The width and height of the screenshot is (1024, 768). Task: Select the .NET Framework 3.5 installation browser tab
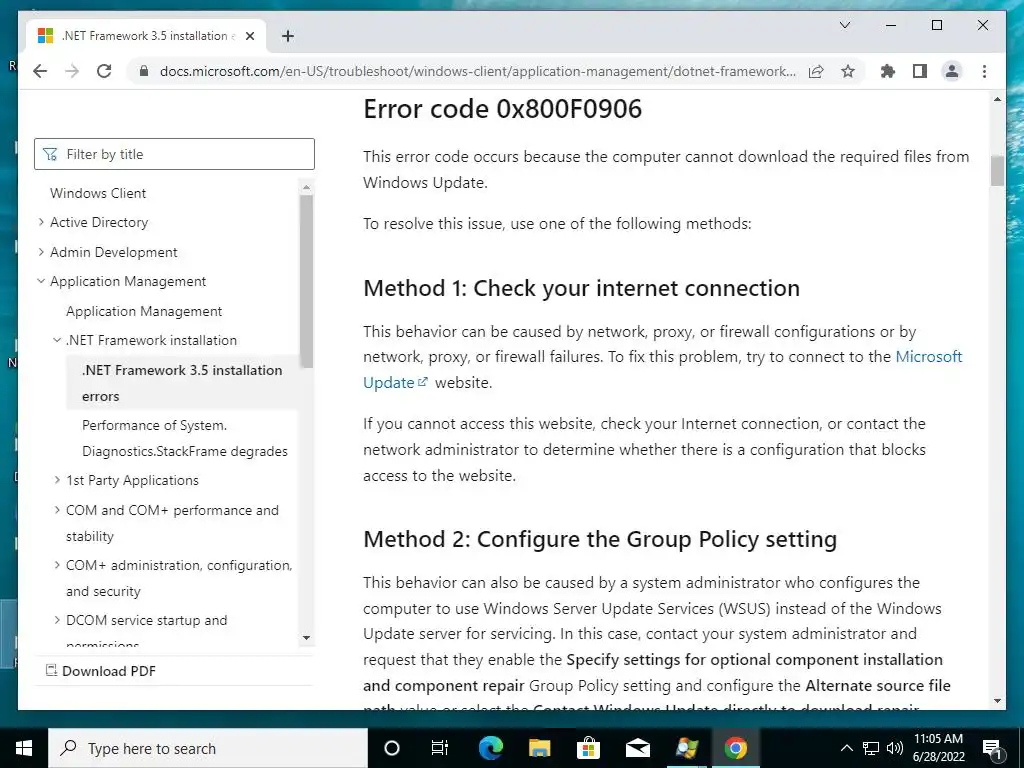(146, 36)
